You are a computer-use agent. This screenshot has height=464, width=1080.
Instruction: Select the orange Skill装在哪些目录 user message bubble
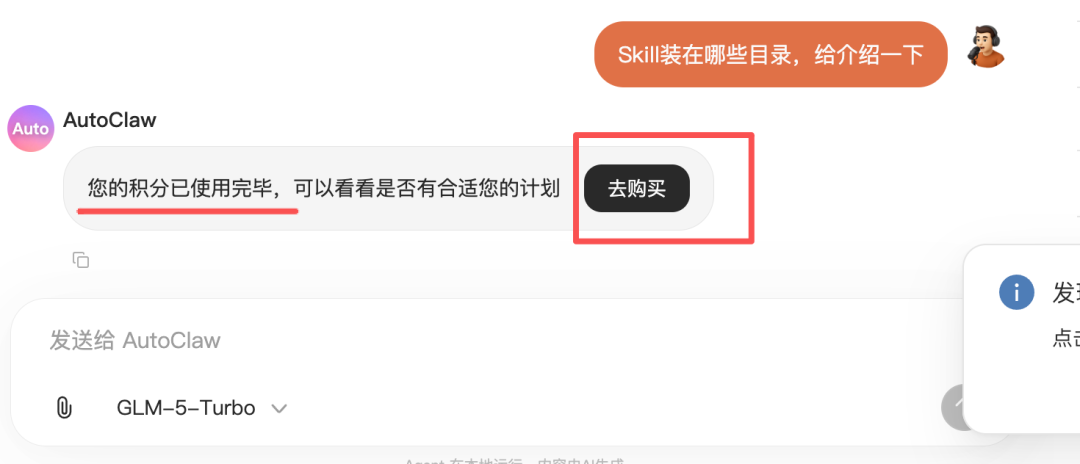771,54
